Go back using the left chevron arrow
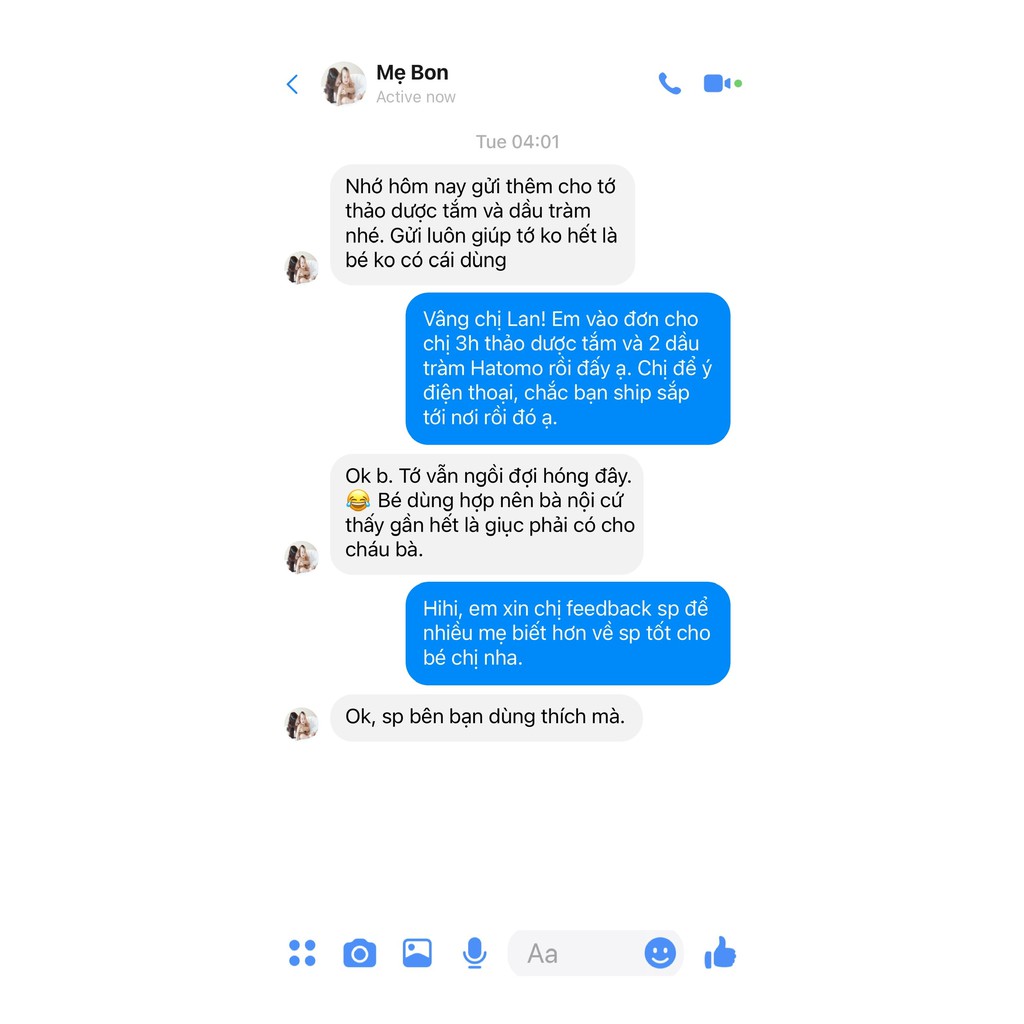 pyautogui.click(x=293, y=84)
